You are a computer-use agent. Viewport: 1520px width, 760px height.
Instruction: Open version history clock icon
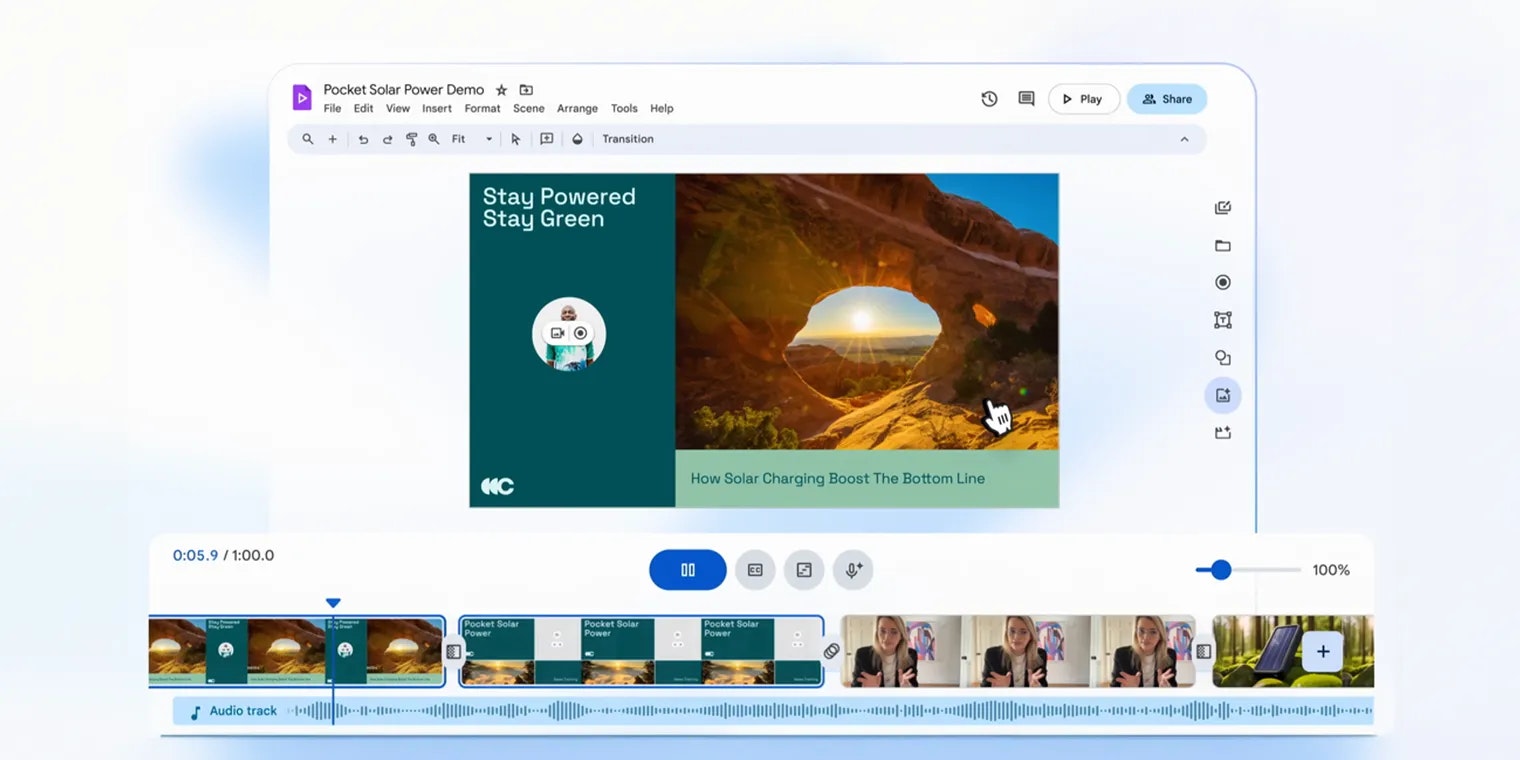(989, 99)
